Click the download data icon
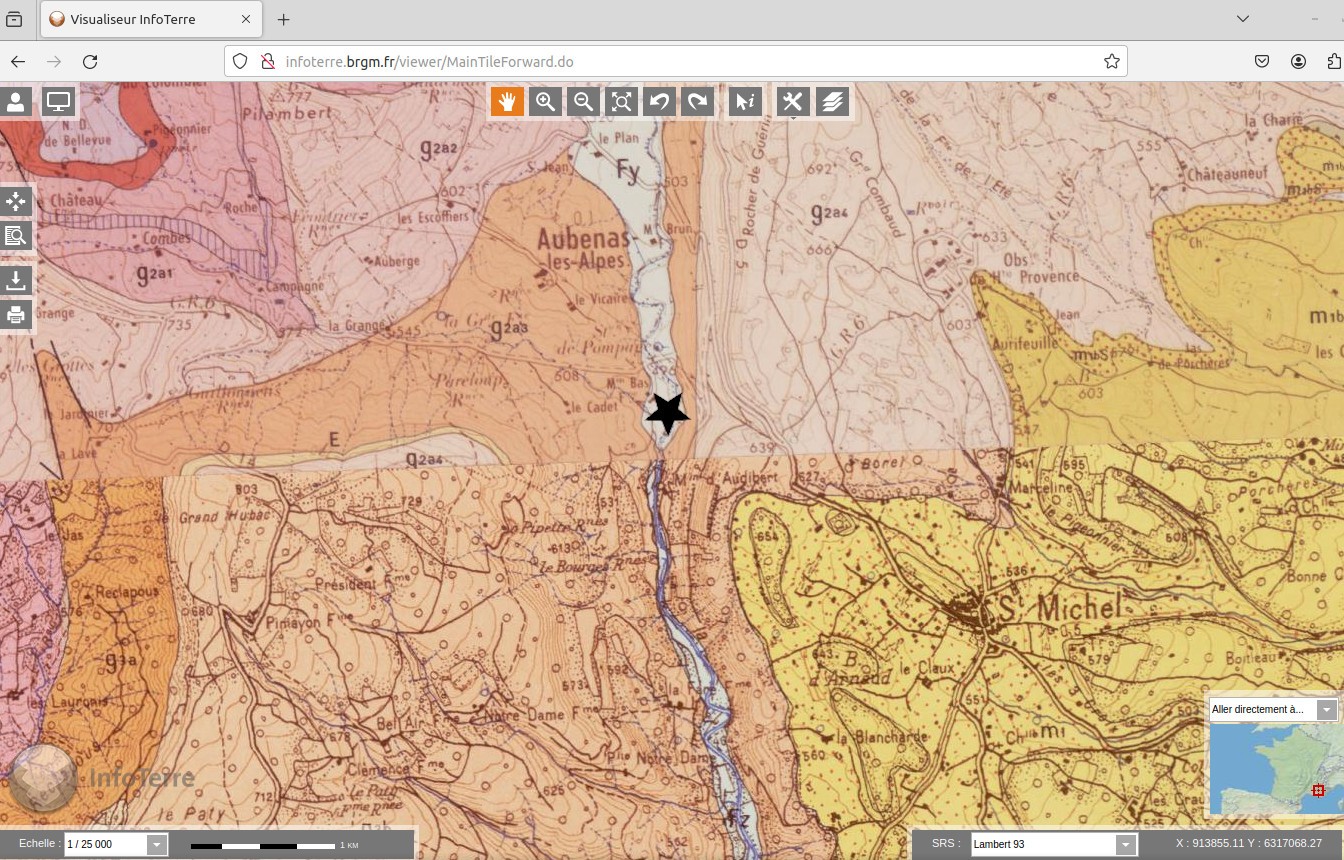Image resolution: width=1344 pixels, height=860 pixels. pos(17,280)
